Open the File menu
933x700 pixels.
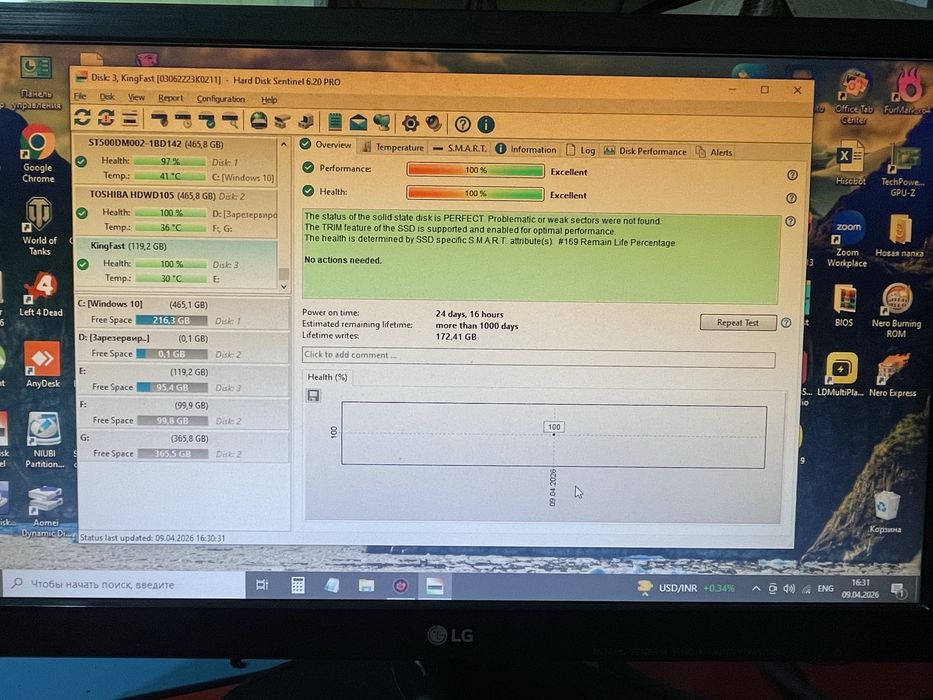click(x=80, y=96)
